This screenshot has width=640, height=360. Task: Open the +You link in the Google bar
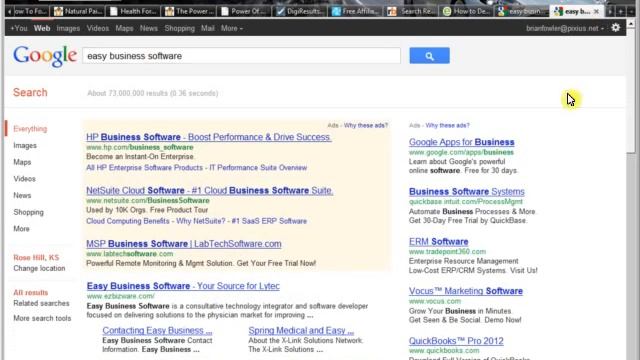tap(19, 28)
